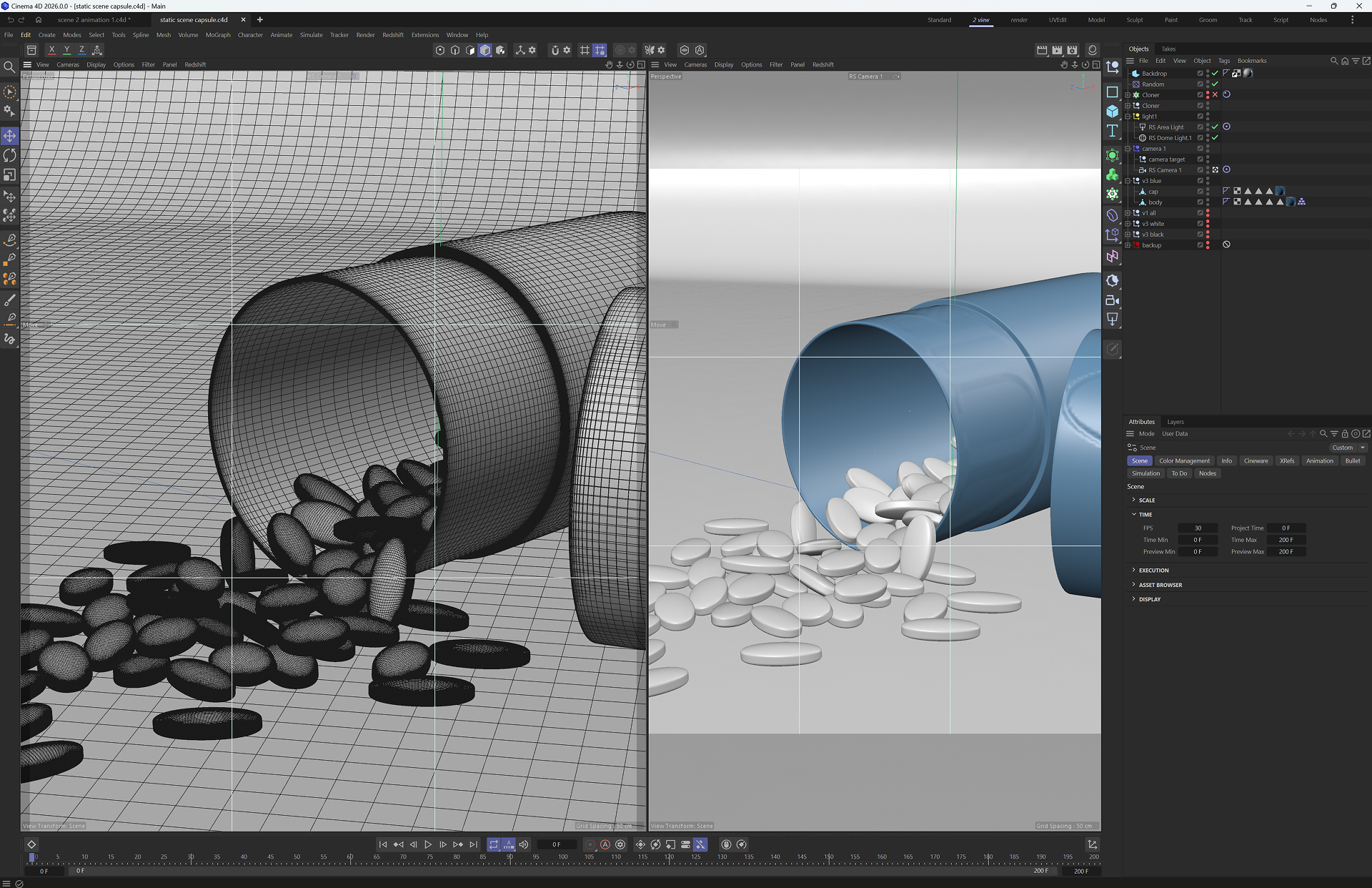Click the Bullet settings button
Image resolution: width=1372 pixels, height=888 pixels.
click(1353, 461)
